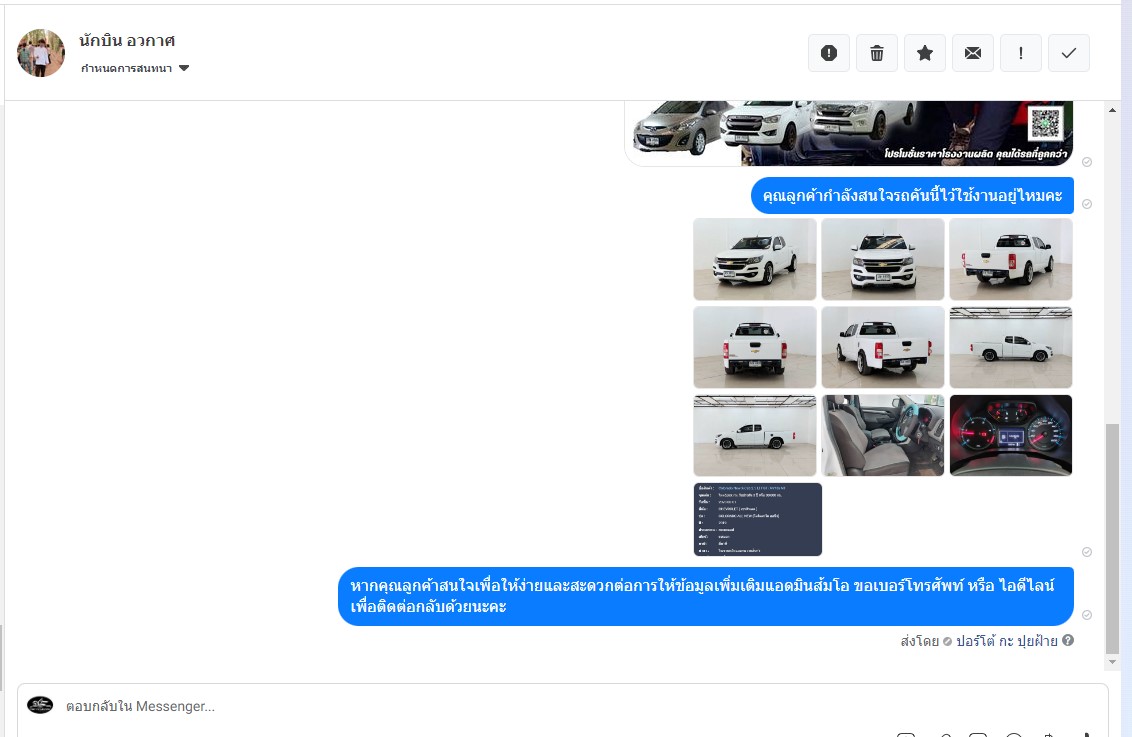1132x737 pixels.
Task: Mark conversation done with checkmark icon
Action: click(1068, 53)
